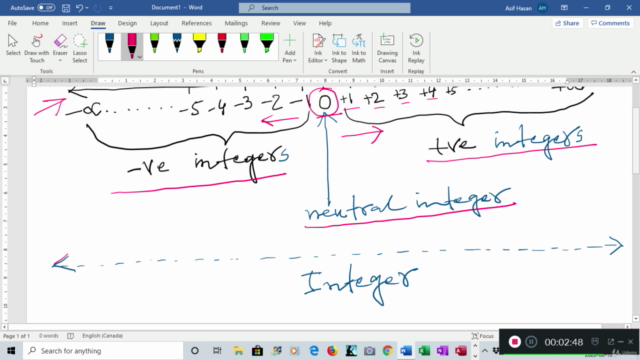Convert drawing with Ink to Shape
This screenshot has width=640, height=360.
[x=339, y=49]
